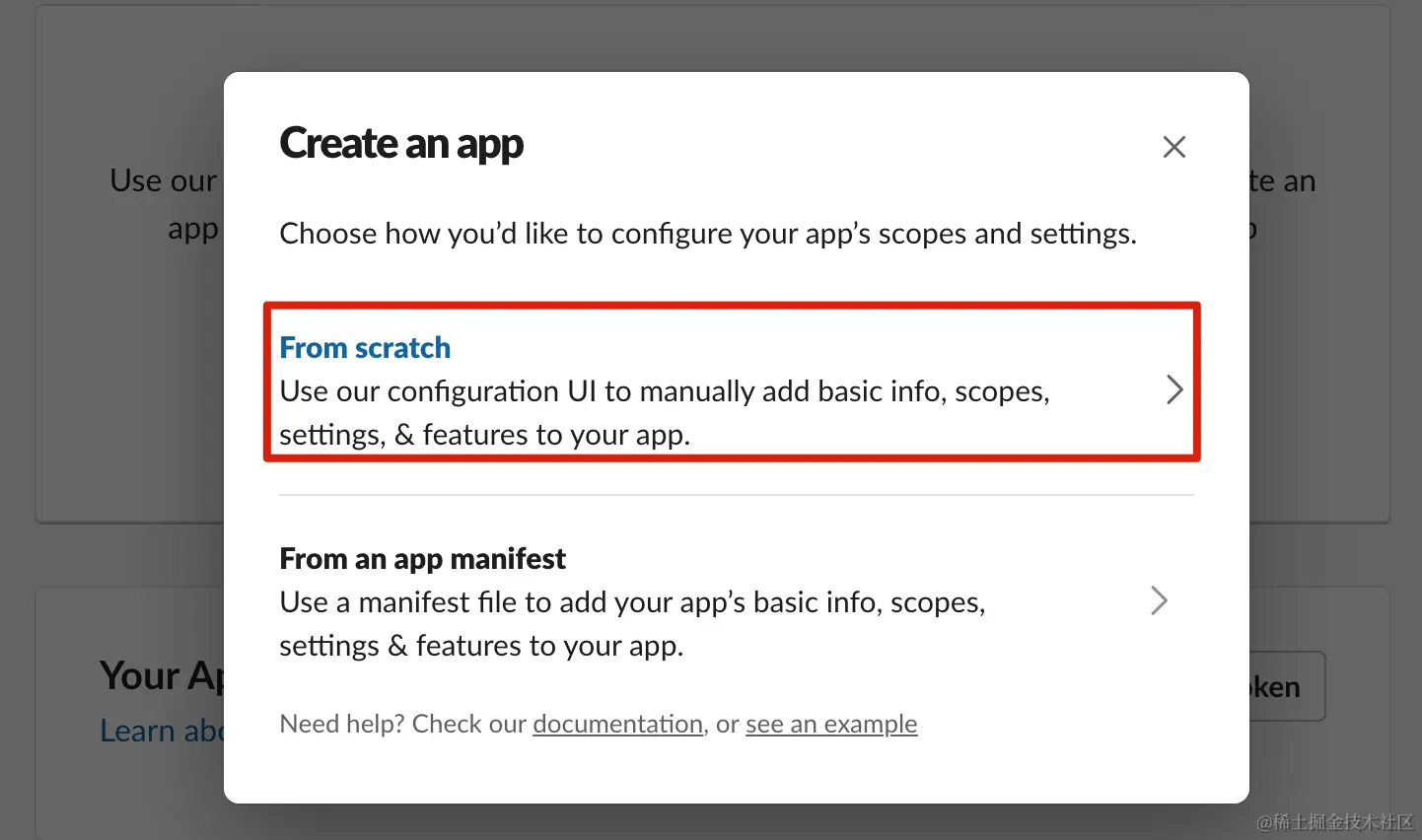Click the dimmed Use our text

[163, 181]
